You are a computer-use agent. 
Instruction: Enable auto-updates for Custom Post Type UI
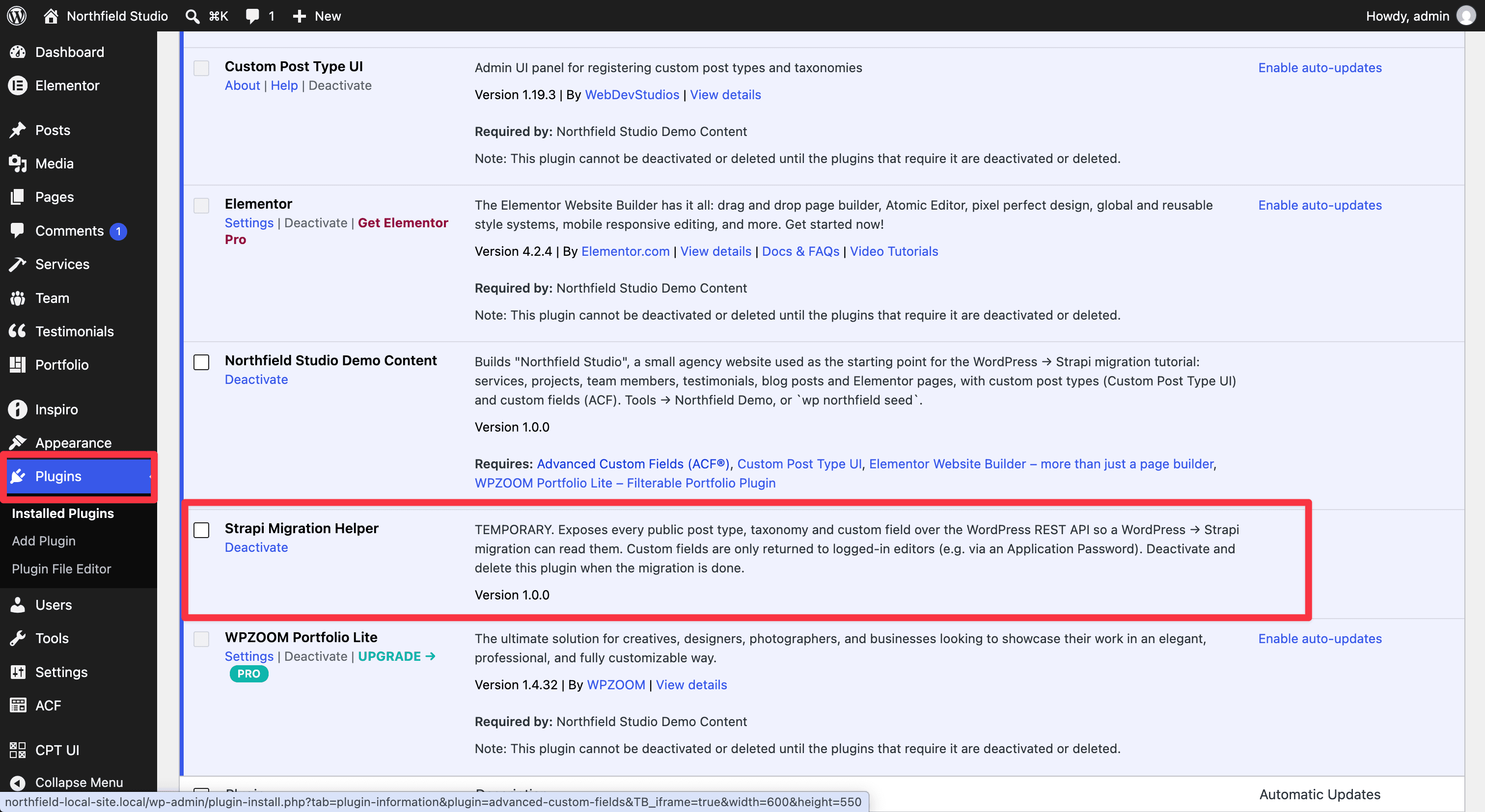tap(1320, 67)
